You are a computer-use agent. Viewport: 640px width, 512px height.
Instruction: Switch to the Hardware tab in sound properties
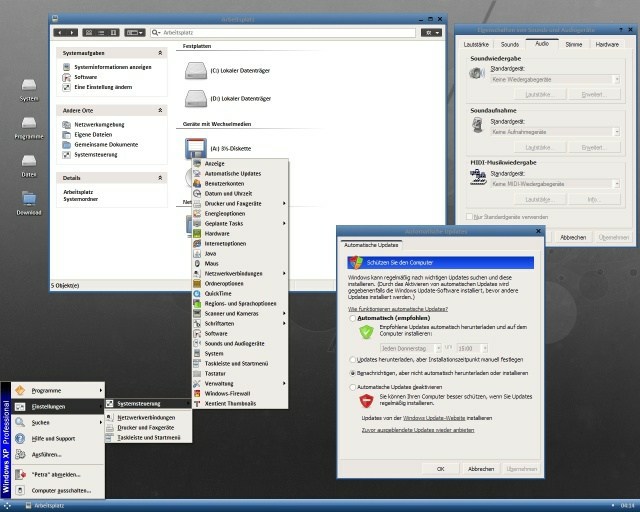coord(607,45)
